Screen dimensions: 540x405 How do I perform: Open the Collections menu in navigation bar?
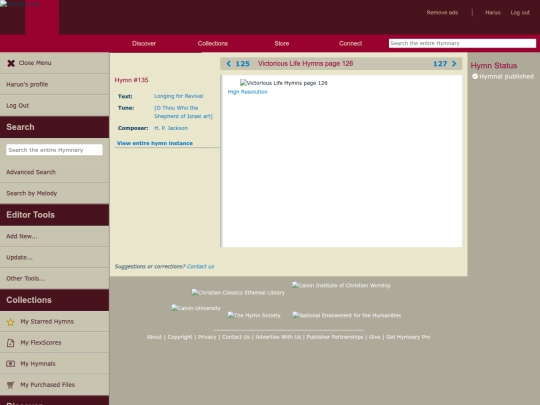[x=212, y=43]
